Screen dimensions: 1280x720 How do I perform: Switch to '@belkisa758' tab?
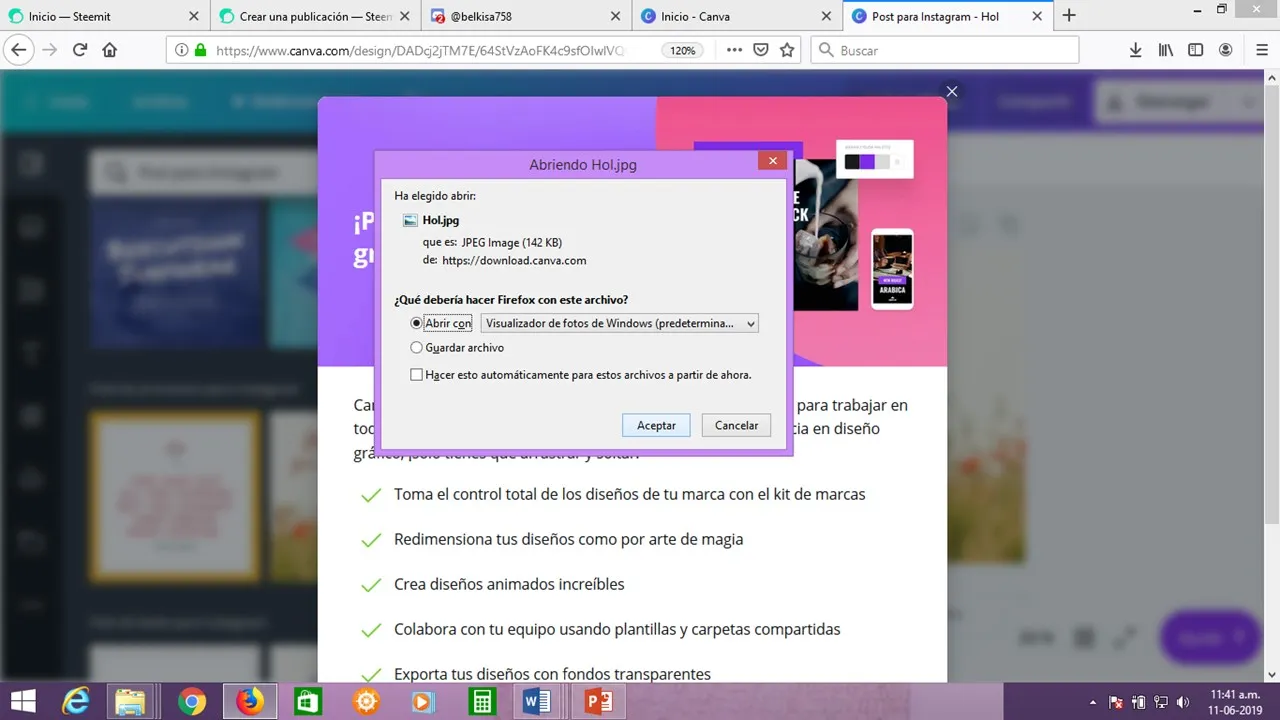pyautogui.click(x=520, y=16)
